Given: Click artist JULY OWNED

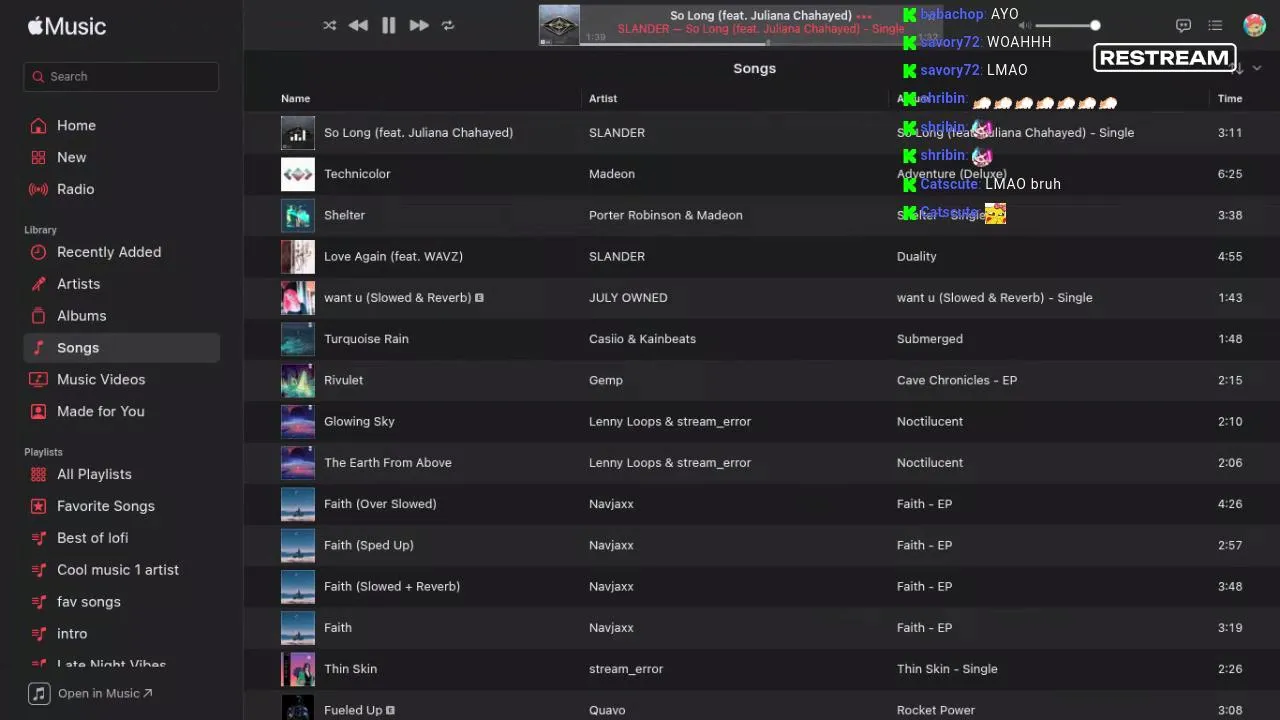Looking at the screenshot, I should (x=628, y=297).
